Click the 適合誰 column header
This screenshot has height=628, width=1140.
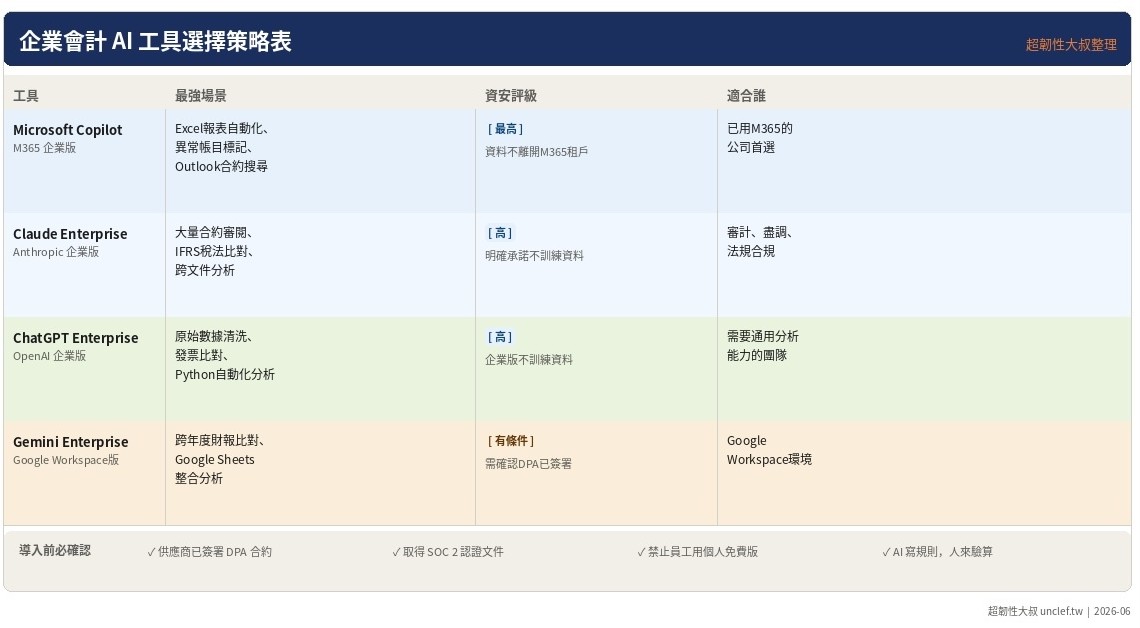coord(746,95)
